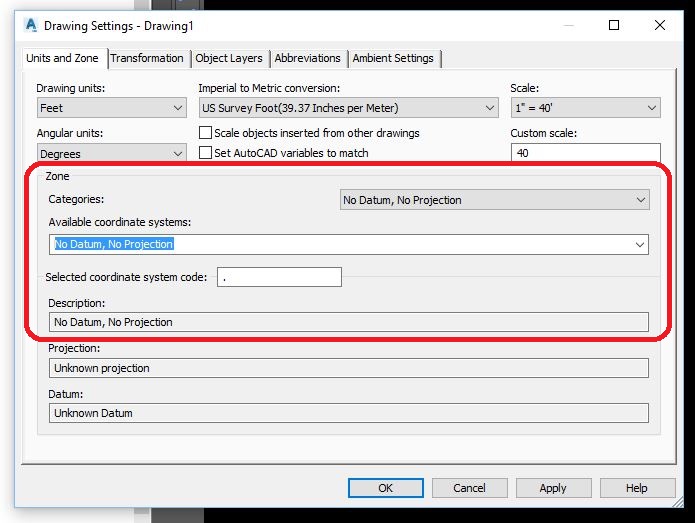Image resolution: width=695 pixels, height=523 pixels.
Task: Click the Unknown Datum field
Action: point(349,413)
